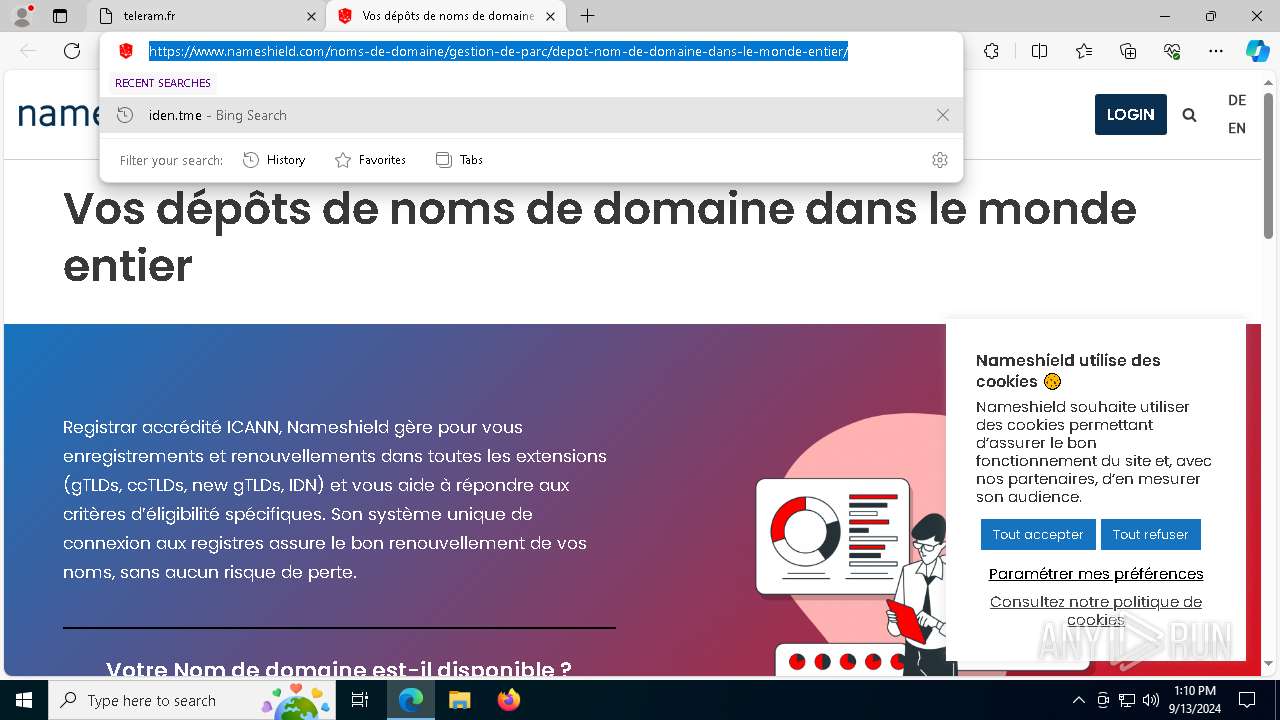Switch site language to DE
The width and height of the screenshot is (1280, 720).
pyautogui.click(x=1237, y=100)
